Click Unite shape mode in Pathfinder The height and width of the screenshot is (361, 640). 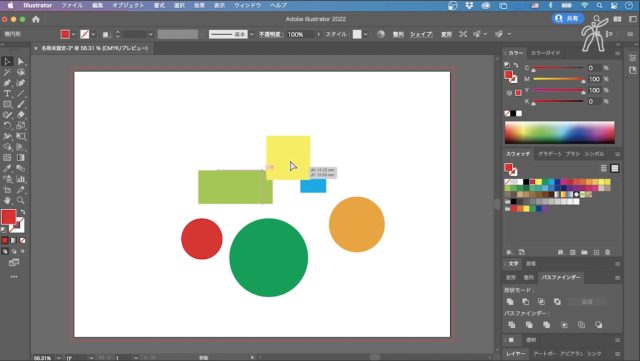click(x=510, y=302)
